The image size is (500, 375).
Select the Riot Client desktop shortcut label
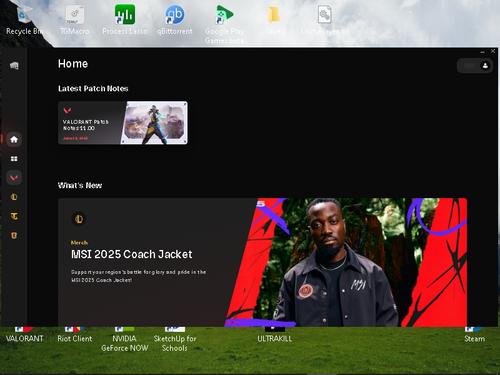(x=75, y=339)
